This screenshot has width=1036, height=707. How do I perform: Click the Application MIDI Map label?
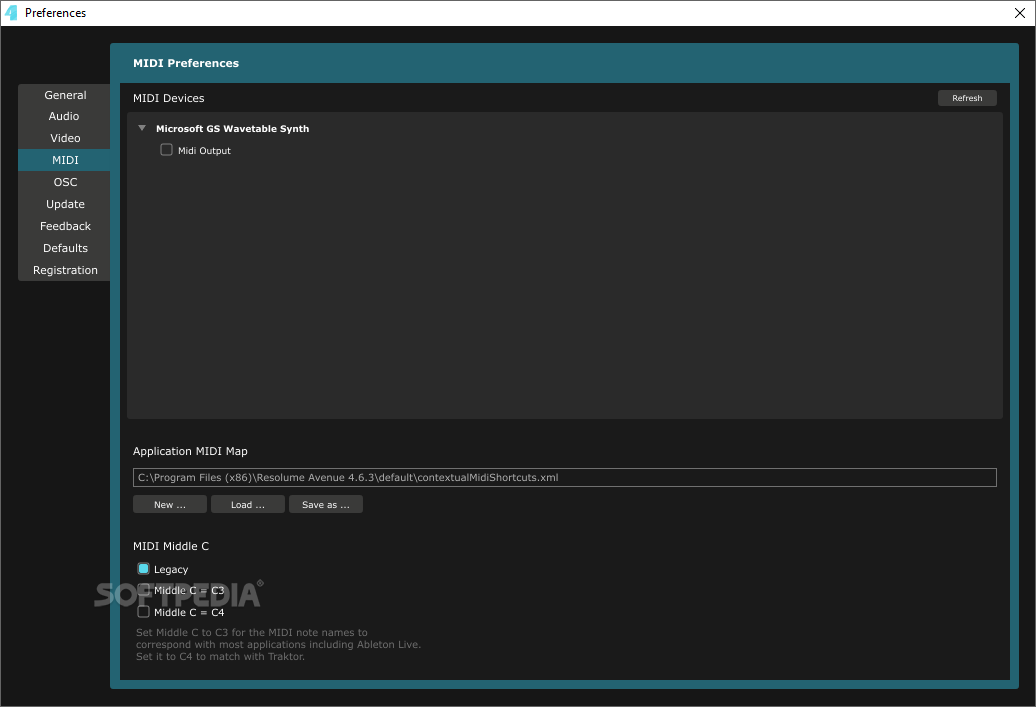(190, 451)
